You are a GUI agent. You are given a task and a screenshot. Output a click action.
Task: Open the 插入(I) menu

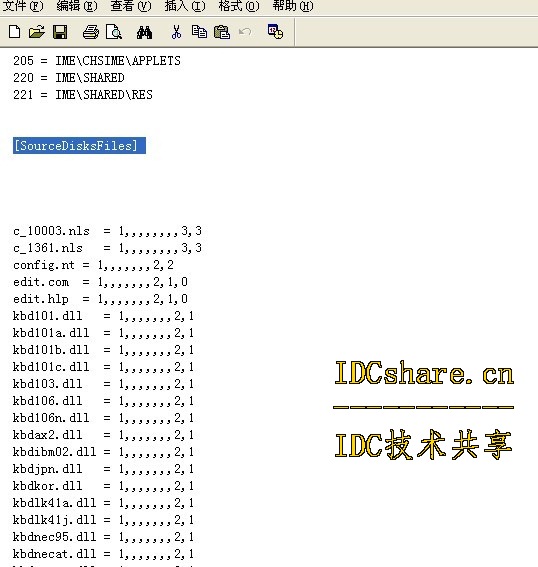[185, 6]
